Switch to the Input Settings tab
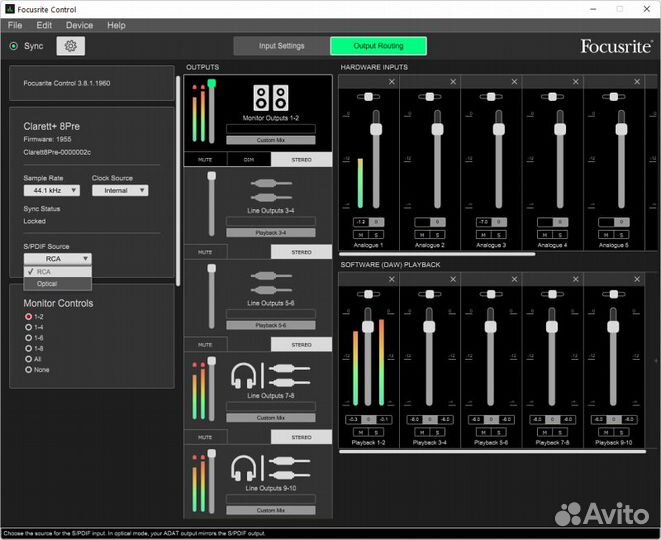Image resolution: width=661 pixels, height=540 pixels. 282,46
